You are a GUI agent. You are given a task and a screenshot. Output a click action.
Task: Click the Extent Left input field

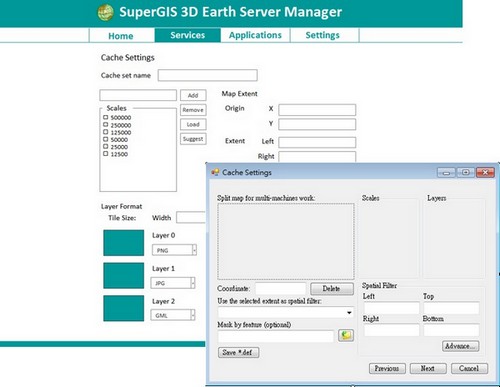317,142
